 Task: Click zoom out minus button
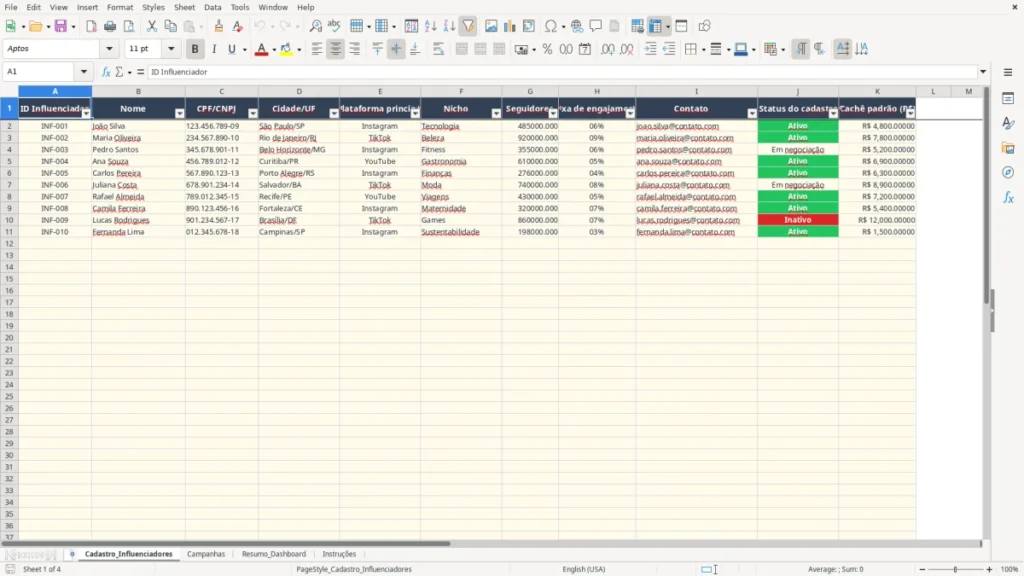tap(922, 569)
